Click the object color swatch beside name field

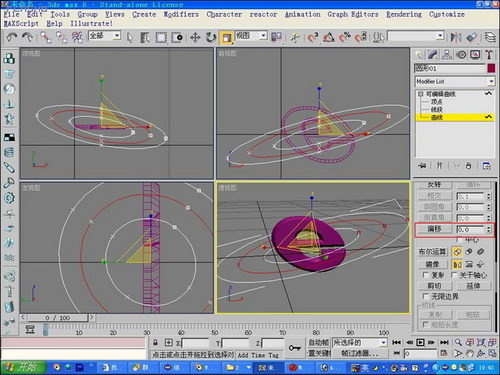point(491,68)
